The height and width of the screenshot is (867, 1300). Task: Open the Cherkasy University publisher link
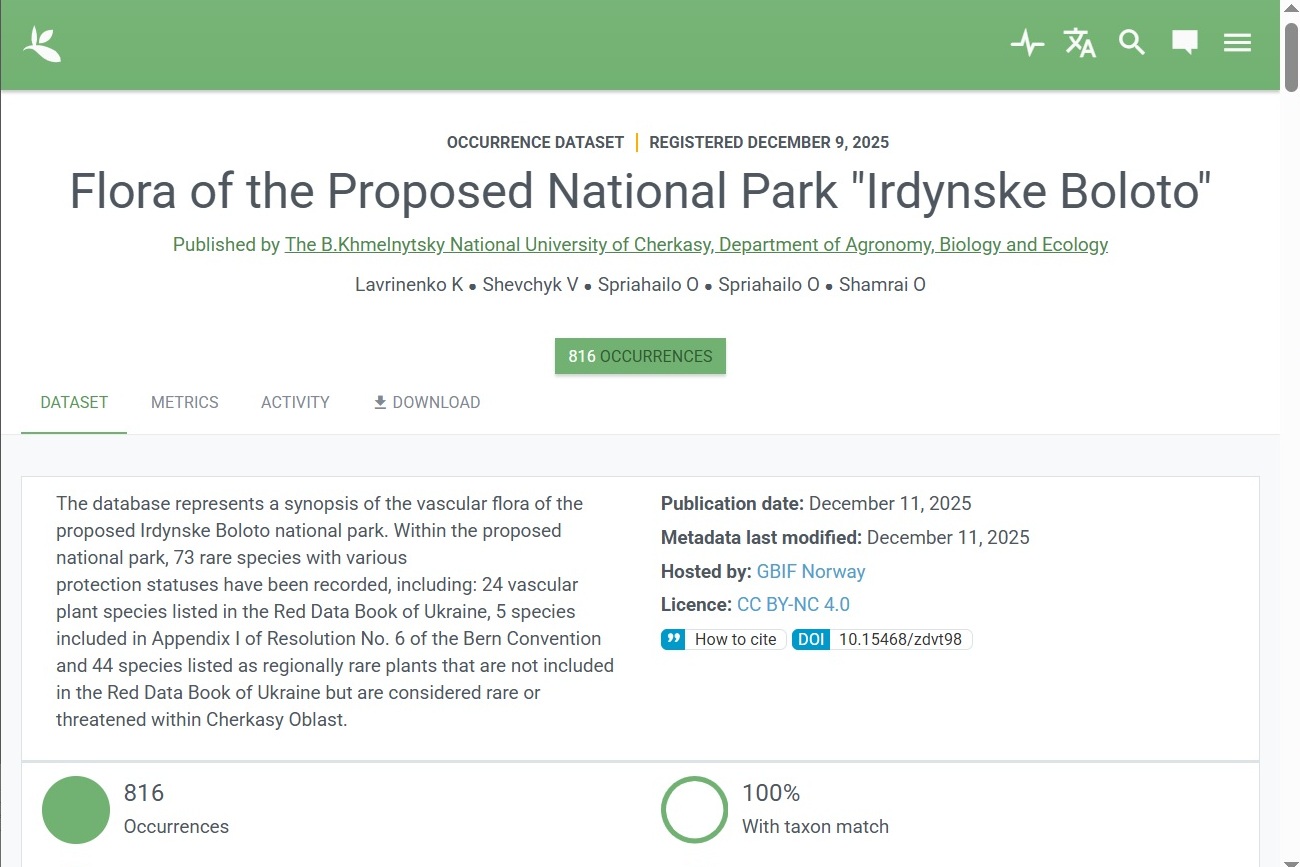[696, 245]
